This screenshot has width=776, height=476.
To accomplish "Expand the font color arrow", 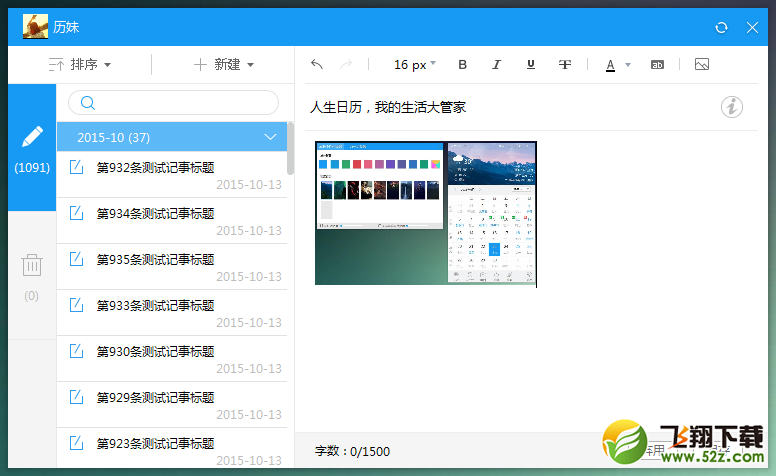I will click(x=628, y=65).
